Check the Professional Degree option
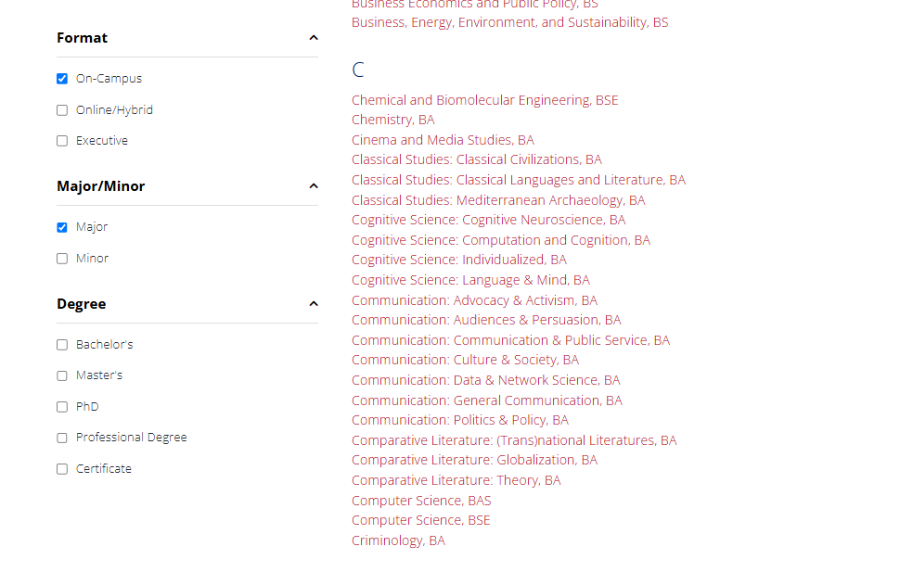The image size is (900, 572). tap(62, 438)
